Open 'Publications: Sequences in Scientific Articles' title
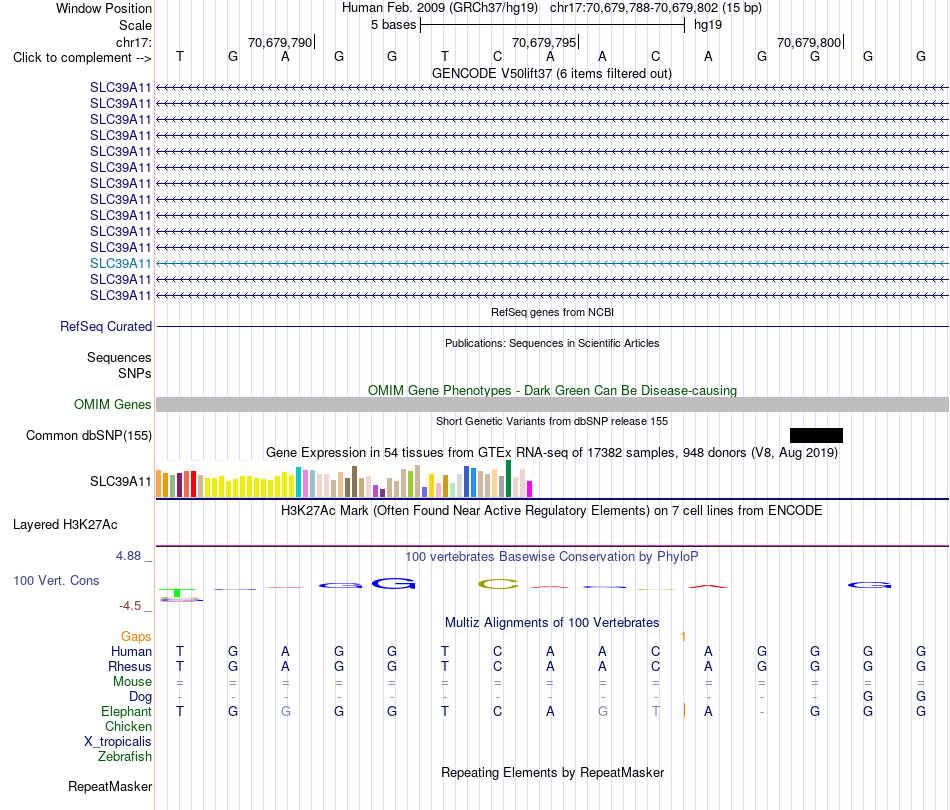Screen dimensions: 950x810 (552, 343)
